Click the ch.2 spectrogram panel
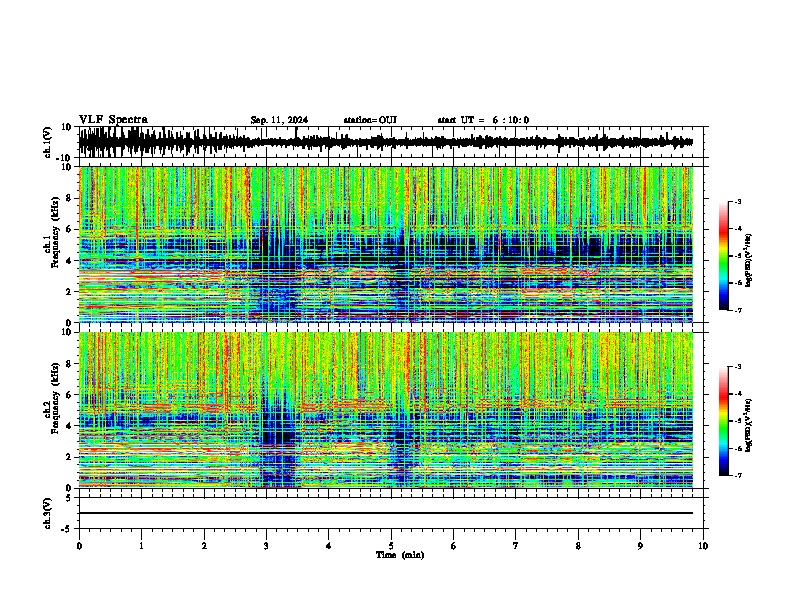 (x=386, y=410)
